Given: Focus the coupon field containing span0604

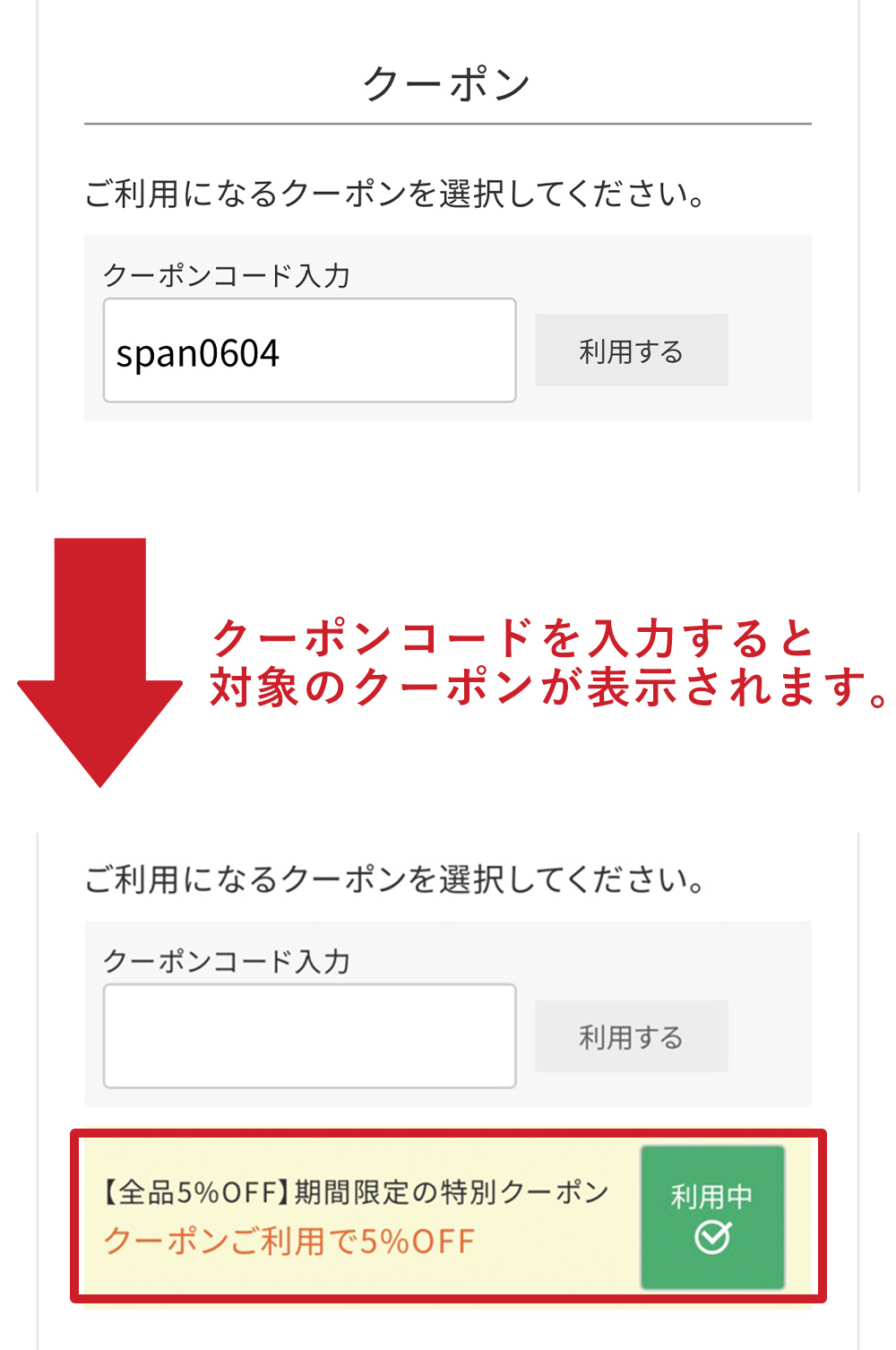Looking at the screenshot, I should coord(309,350).
